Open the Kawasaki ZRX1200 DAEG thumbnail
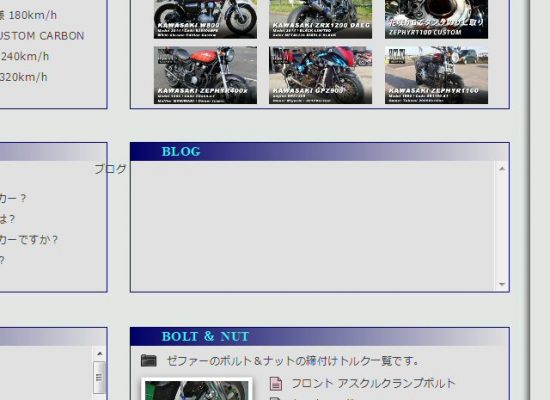The height and width of the screenshot is (400, 550). coord(321,19)
